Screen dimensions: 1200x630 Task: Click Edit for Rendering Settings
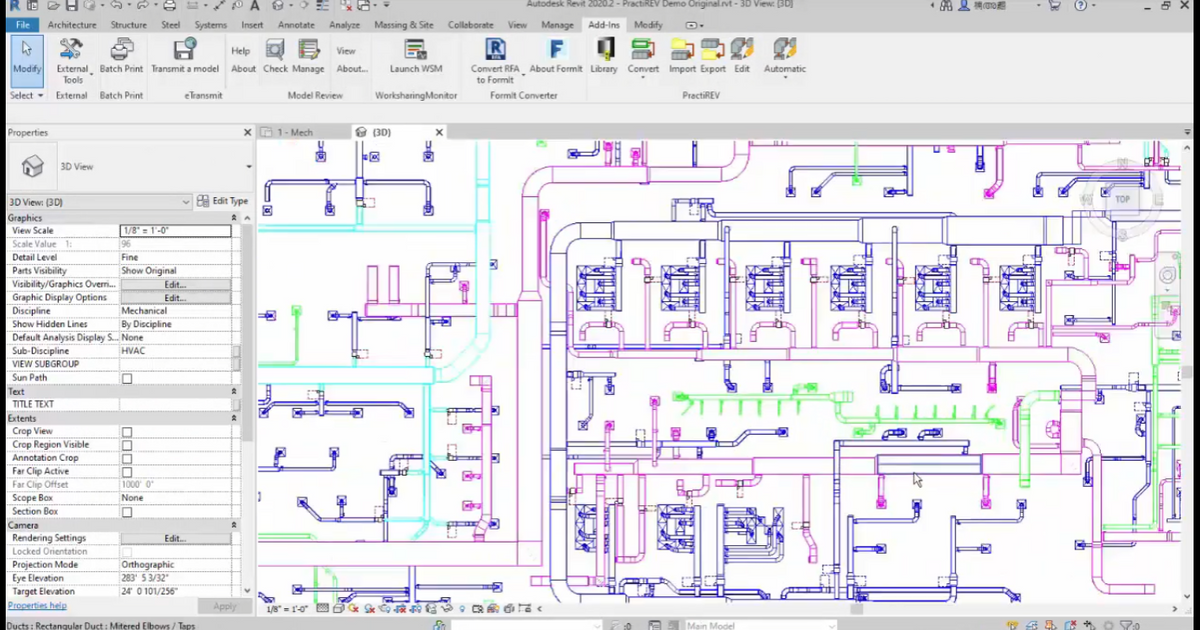[x=175, y=538]
